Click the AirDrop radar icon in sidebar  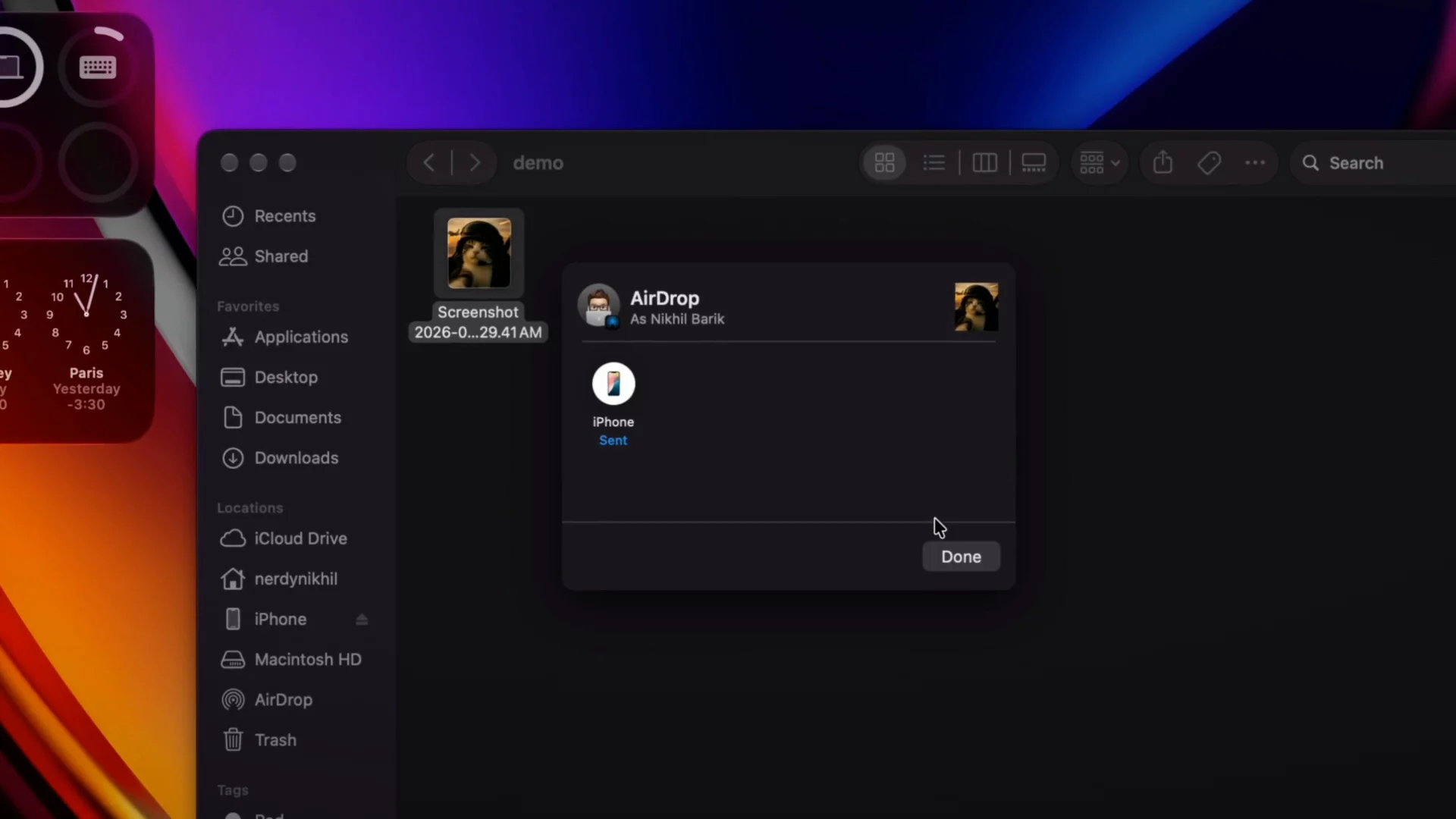pyautogui.click(x=233, y=699)
